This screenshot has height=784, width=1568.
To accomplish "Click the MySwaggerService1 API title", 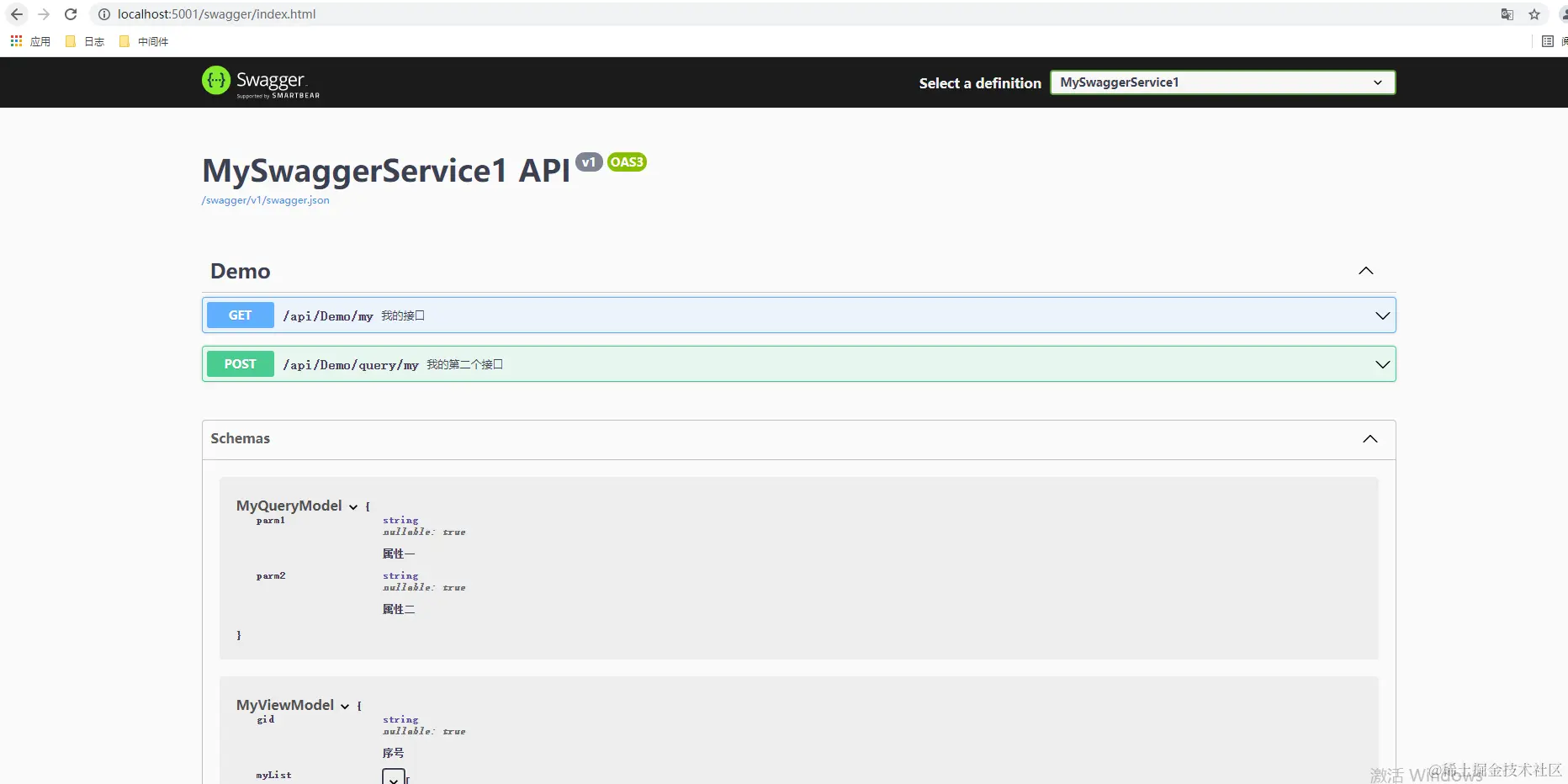I will pos(386,171).
